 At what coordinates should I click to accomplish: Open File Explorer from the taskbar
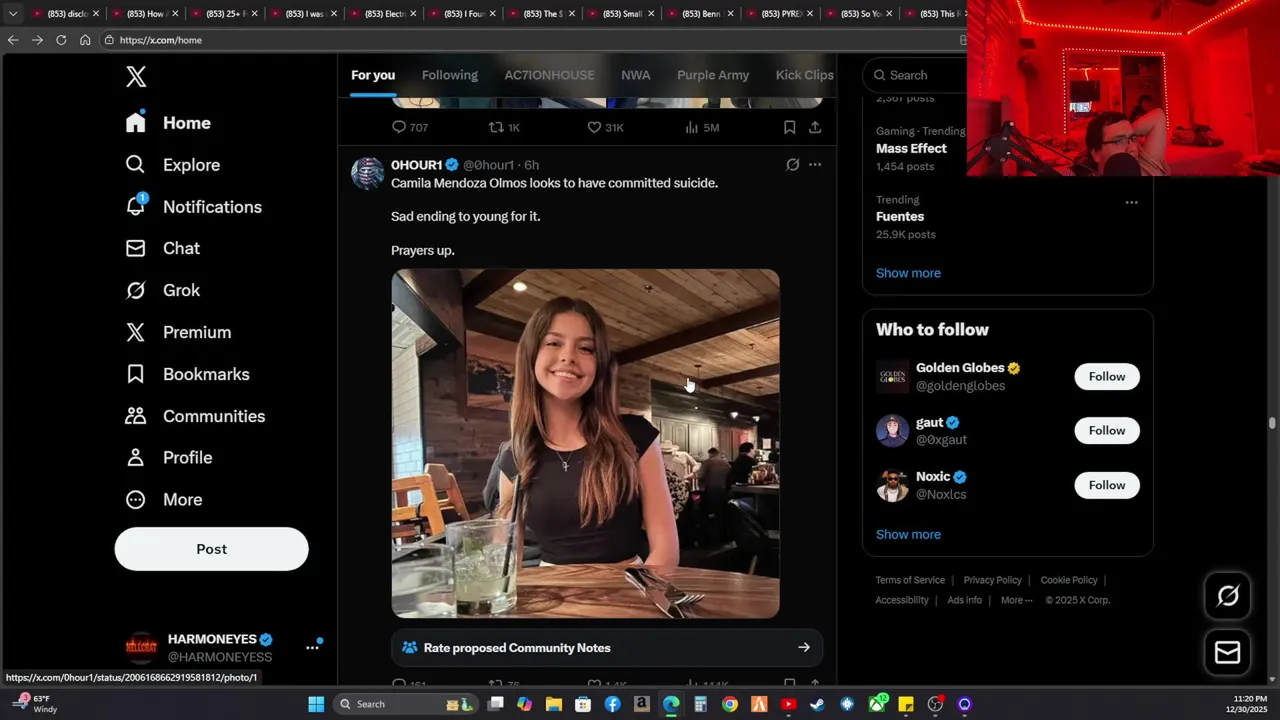(554, 704)
